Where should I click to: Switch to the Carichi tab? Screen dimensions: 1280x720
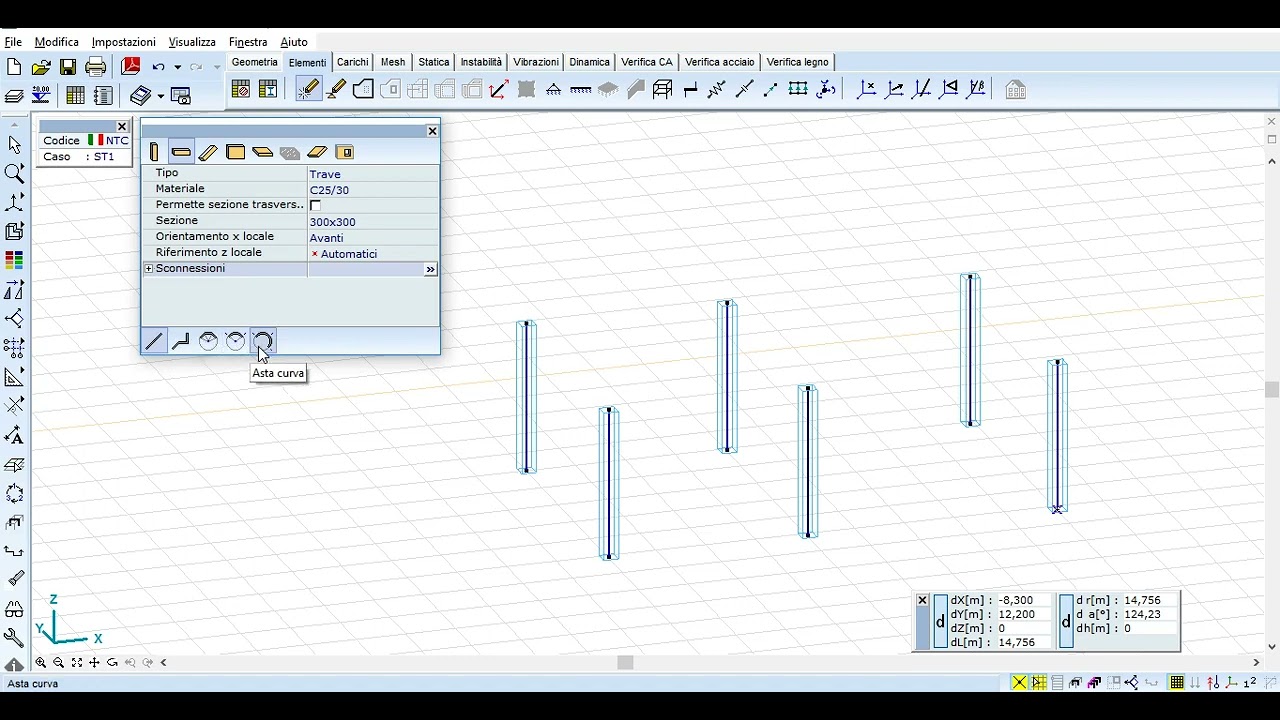tap(352, 62)
